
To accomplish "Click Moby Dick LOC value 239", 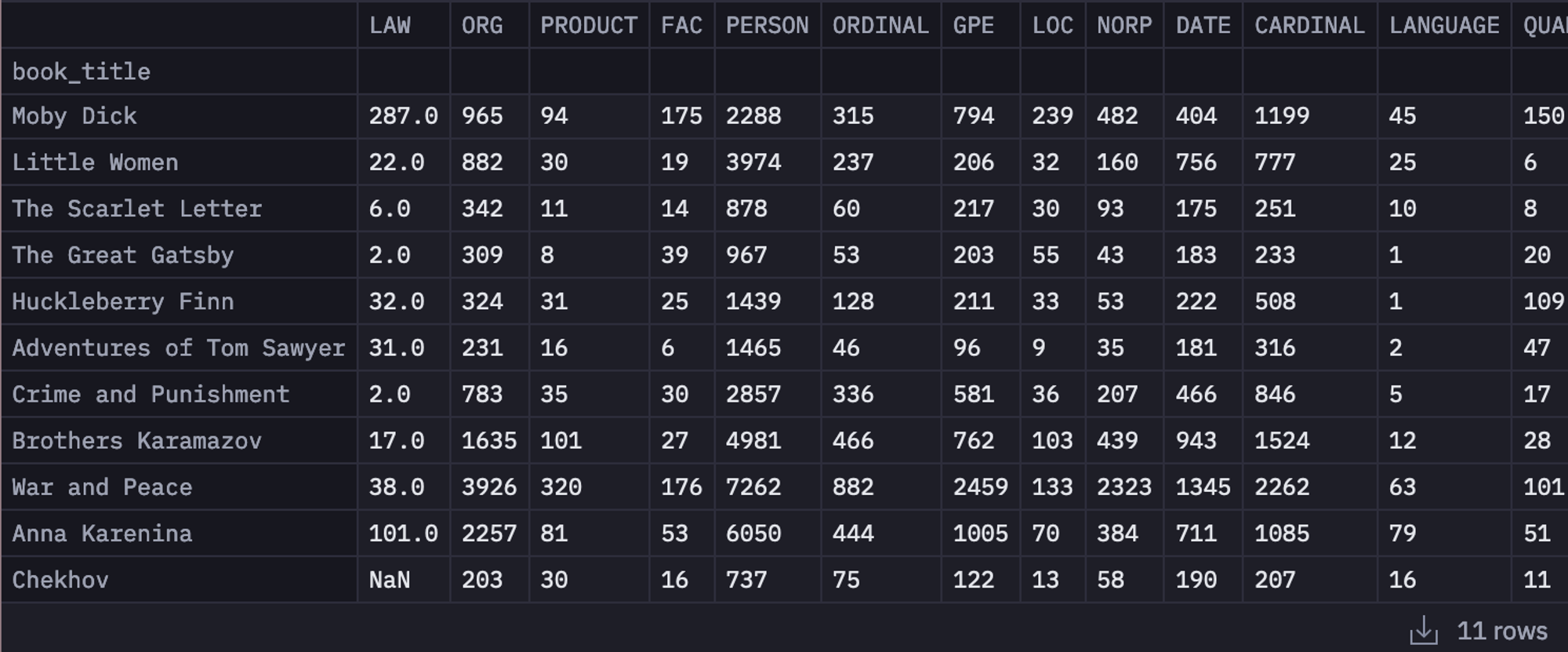I will click(x=1052, y=116).
